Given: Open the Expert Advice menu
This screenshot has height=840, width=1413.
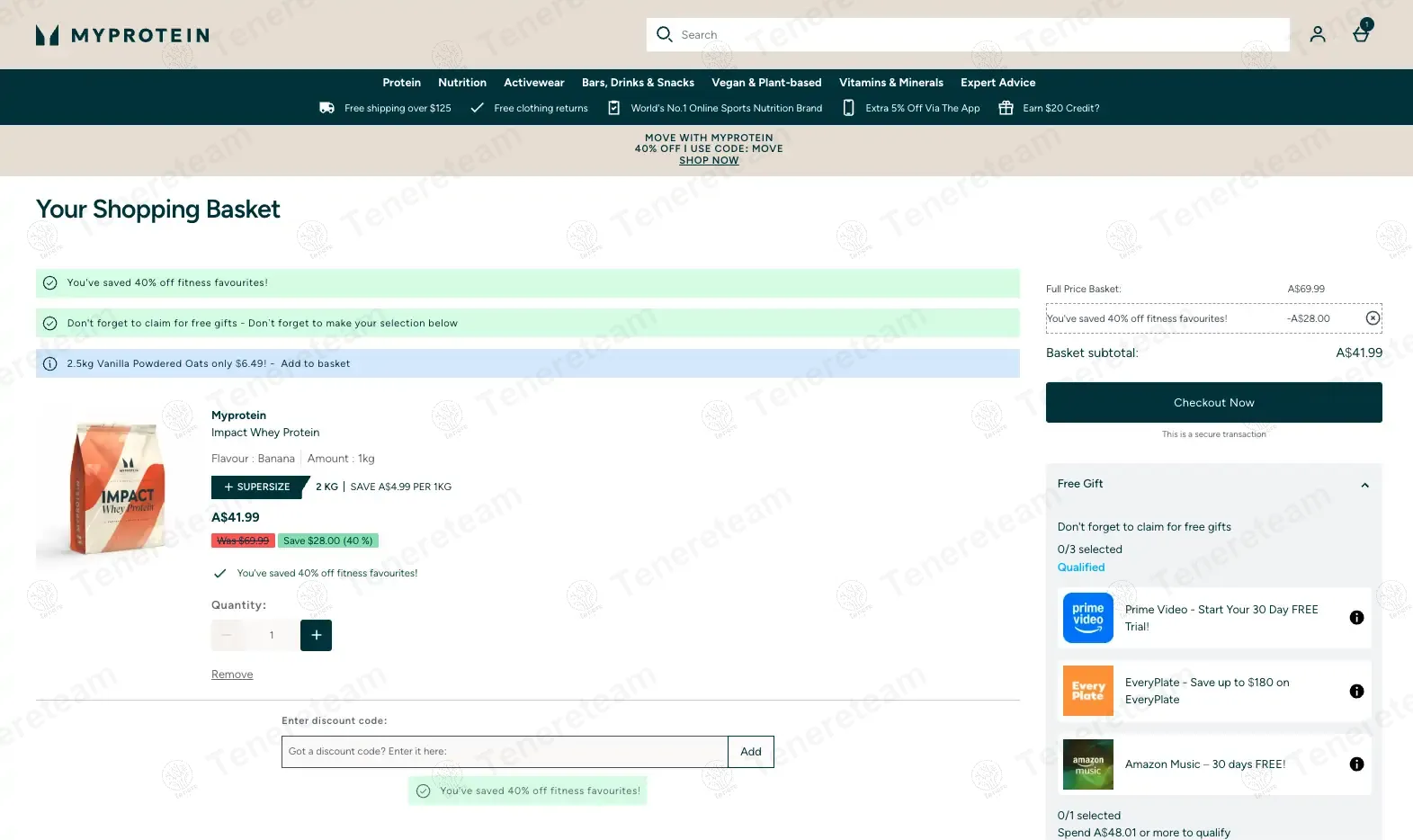Looking at the screenshot, I should tap(997, 83).
